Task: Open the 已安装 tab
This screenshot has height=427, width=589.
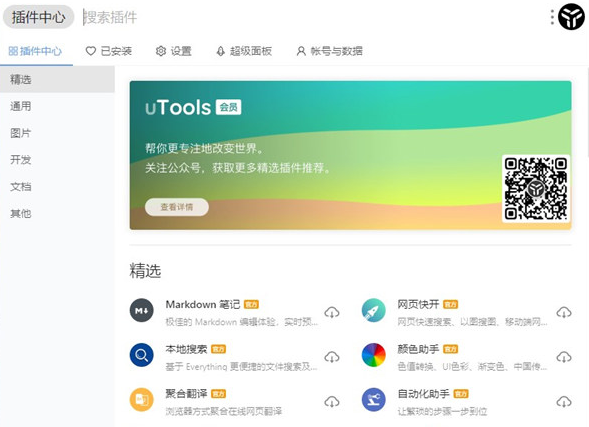Action: click(x=109, y=51)
